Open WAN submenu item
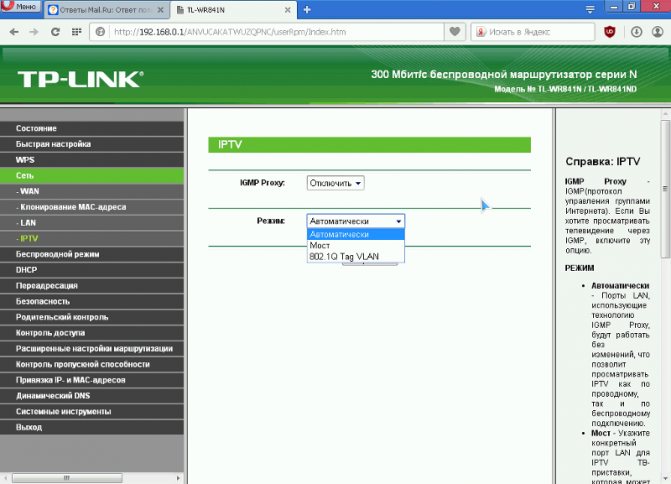This screenshot has height=484, width=671. [x=92, y=191]
